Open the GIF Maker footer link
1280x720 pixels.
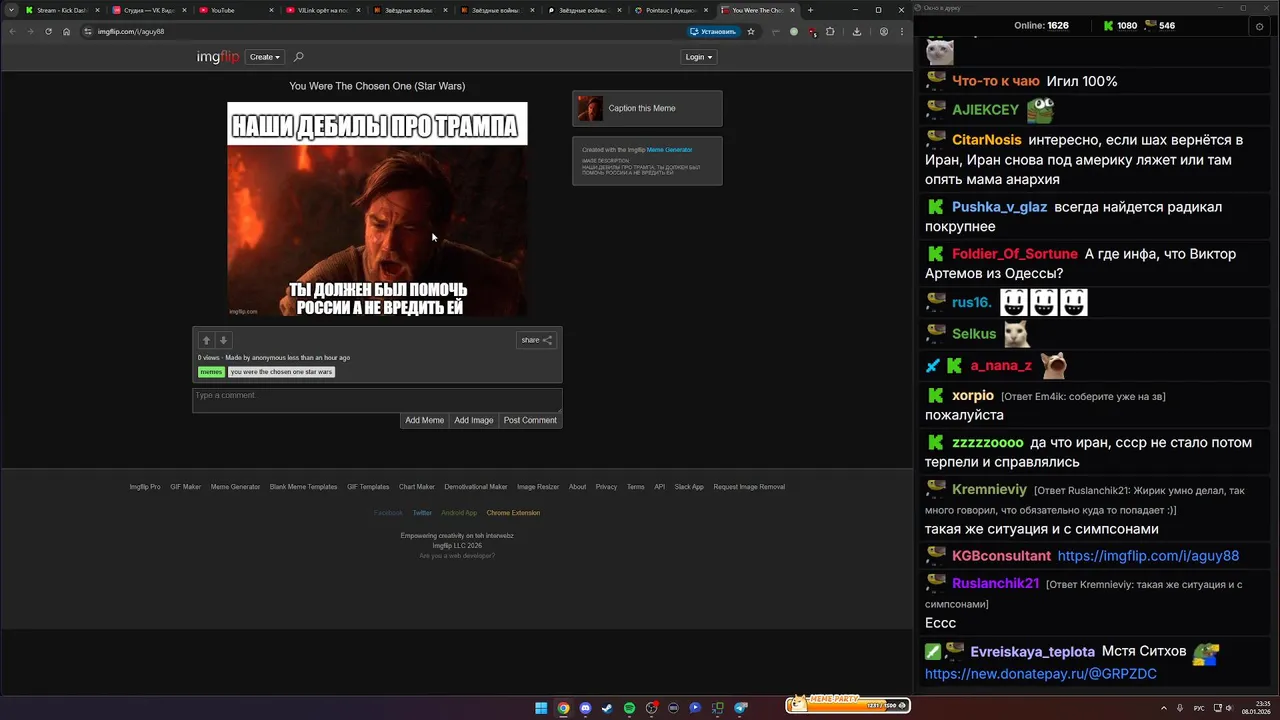[x=185, y=487]
